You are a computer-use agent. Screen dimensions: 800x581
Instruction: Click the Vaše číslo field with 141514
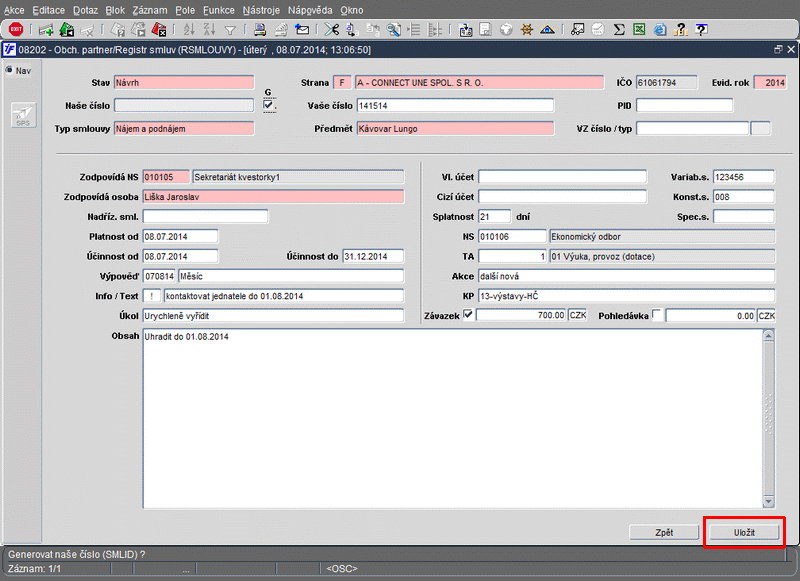click(x=455, y=106)
